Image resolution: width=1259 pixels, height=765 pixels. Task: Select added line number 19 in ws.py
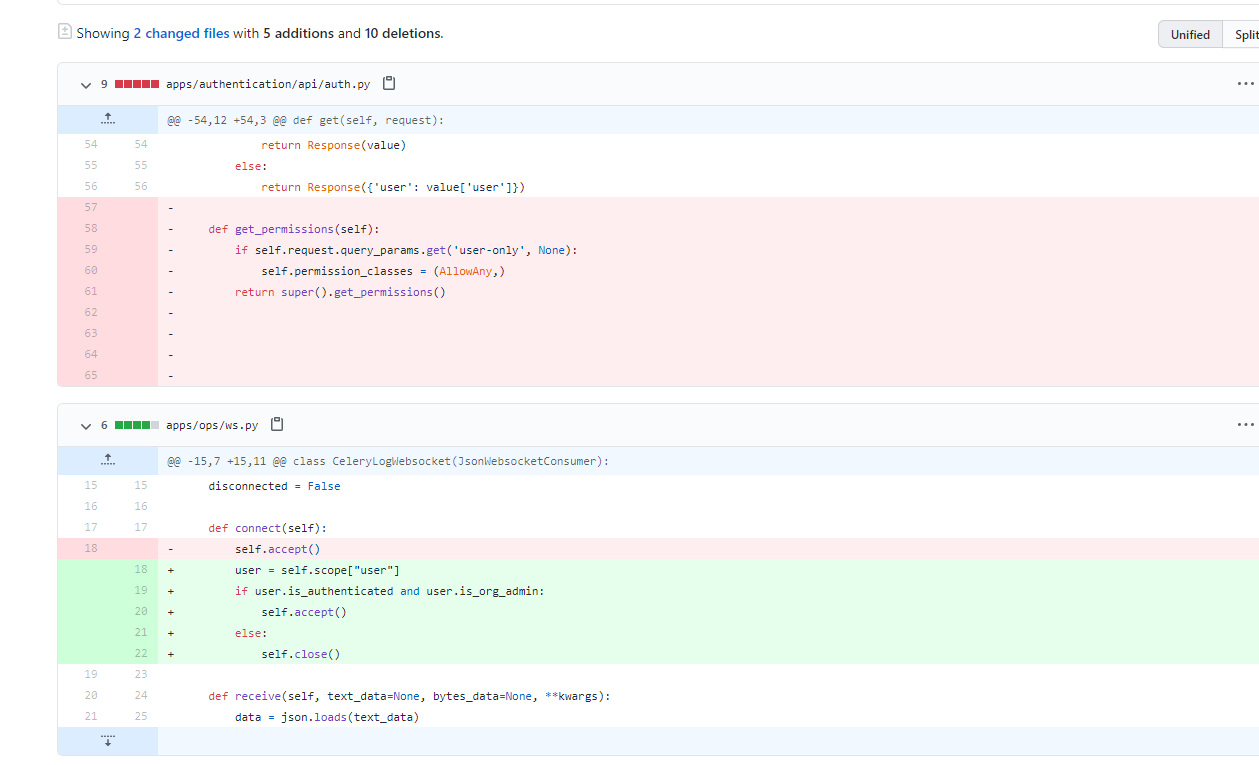coord(141,591)
